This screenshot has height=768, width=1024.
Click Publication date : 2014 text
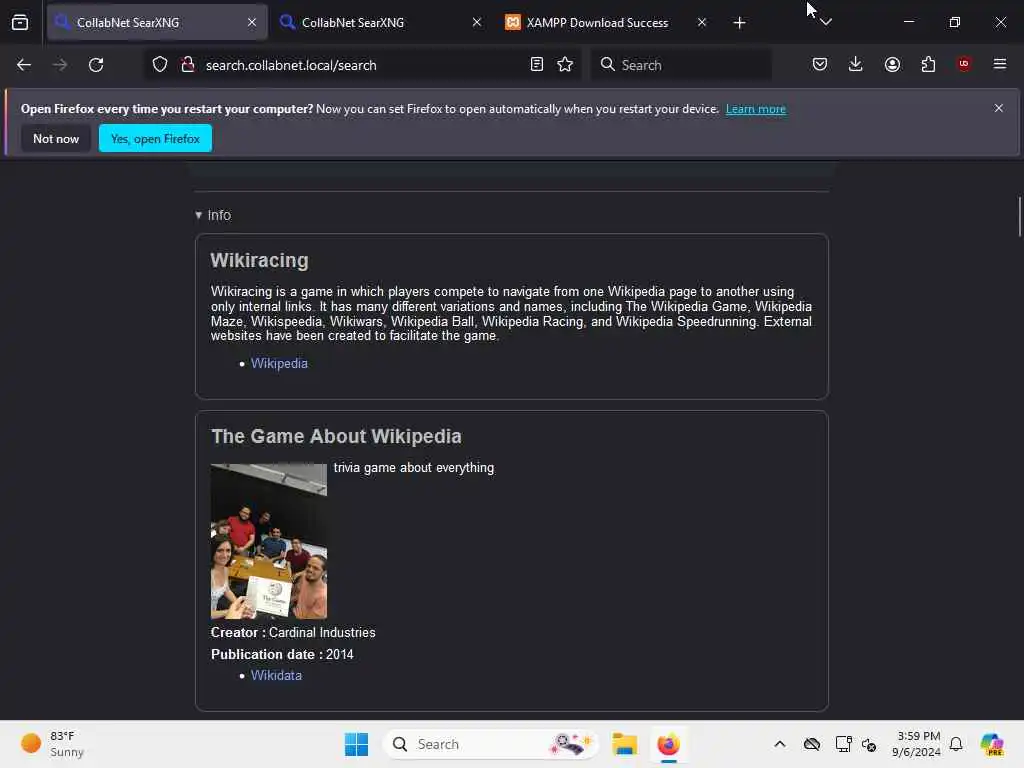(282, 654)
